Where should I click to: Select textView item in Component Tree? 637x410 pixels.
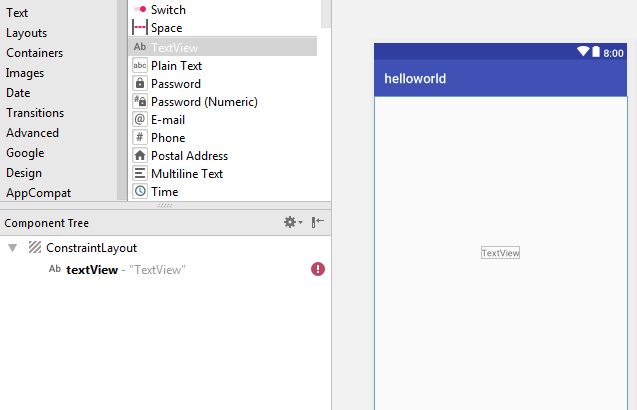click(x=92, y=270)
